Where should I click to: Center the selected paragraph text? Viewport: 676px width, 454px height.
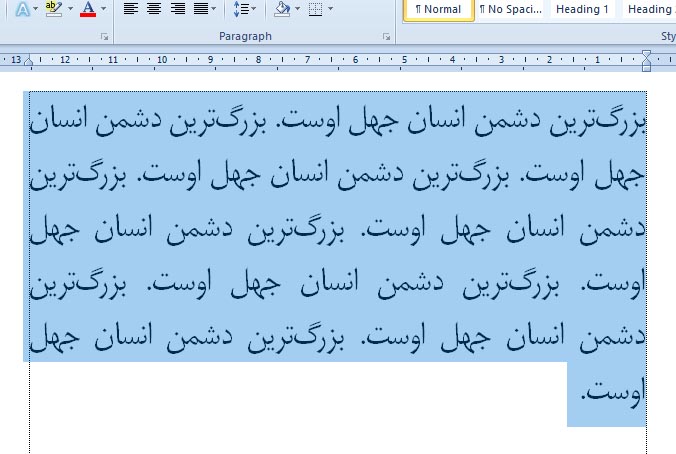pyautogui.click(x=154, y=9)
